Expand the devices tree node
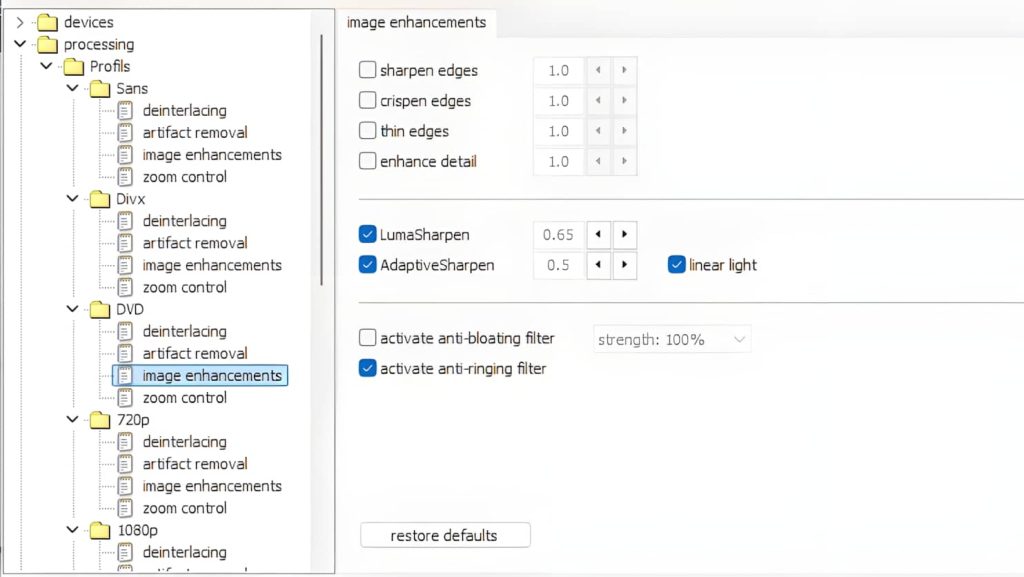 point(21,21)
